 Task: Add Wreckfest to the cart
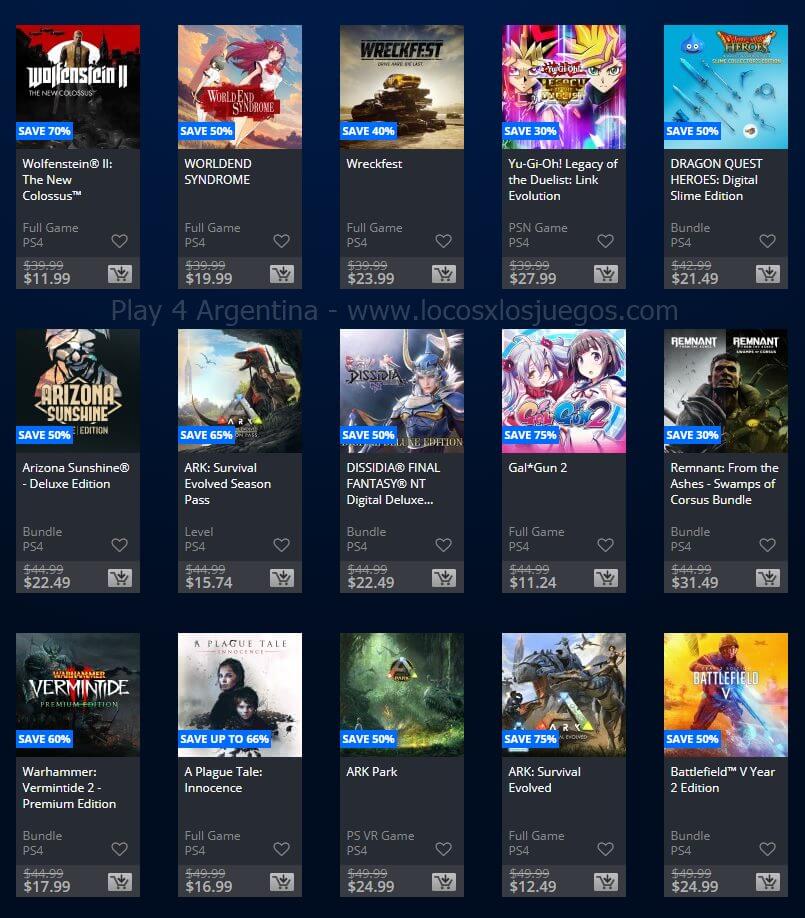pos(444,273)
